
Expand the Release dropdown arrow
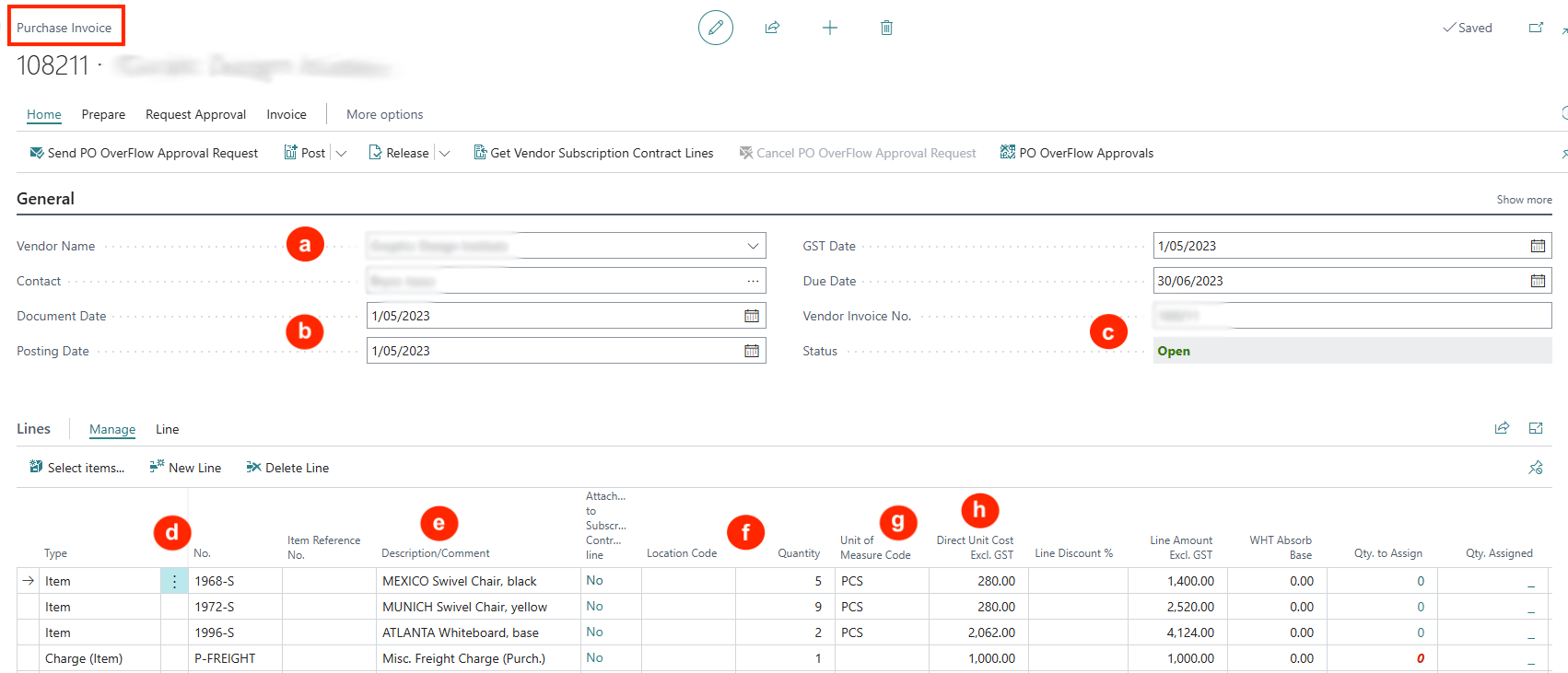445,154
